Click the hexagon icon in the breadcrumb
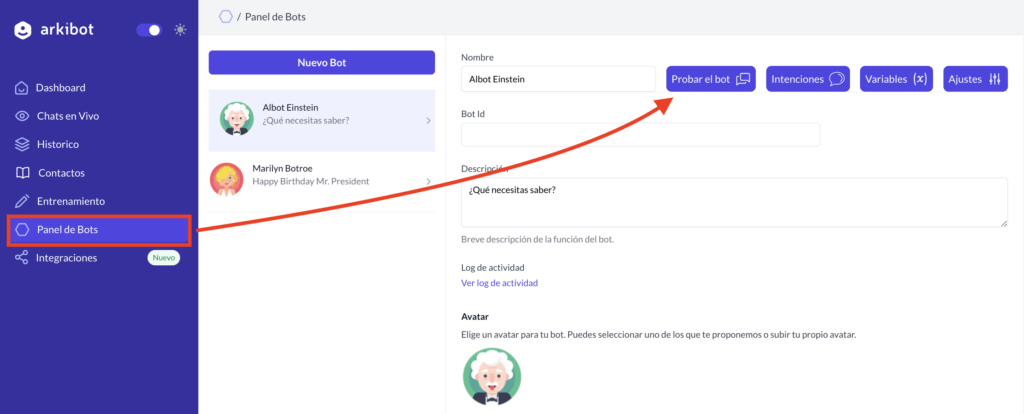 [x=226, y=17]
